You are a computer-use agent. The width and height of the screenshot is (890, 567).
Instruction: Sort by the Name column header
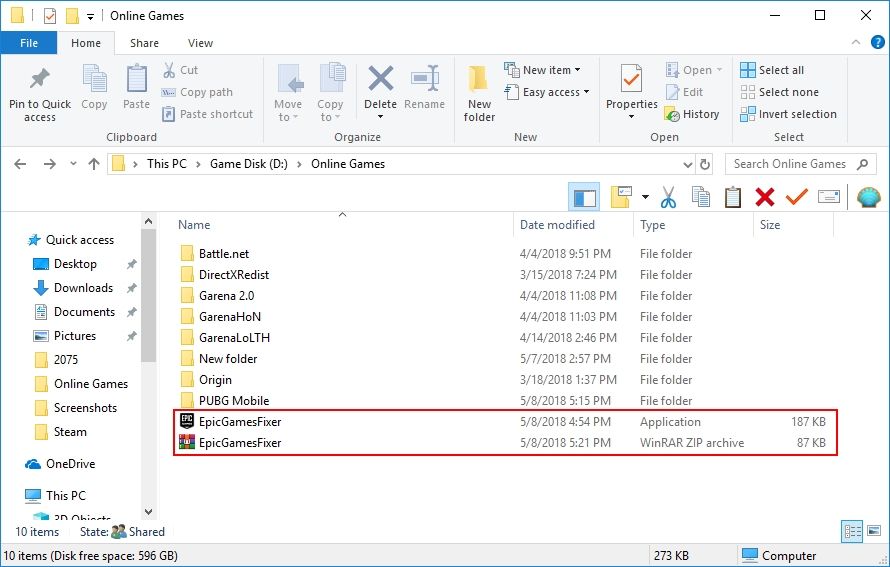pyautogui.click(x=194, y=225)
